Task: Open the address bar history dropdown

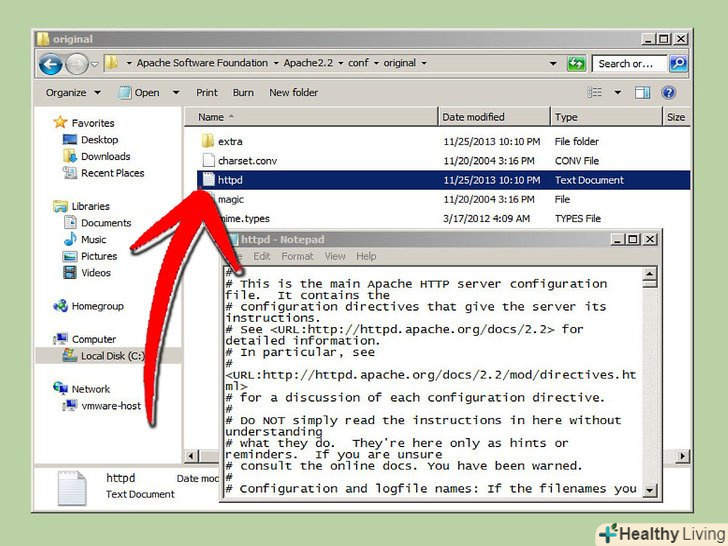Action: [552, 63]
